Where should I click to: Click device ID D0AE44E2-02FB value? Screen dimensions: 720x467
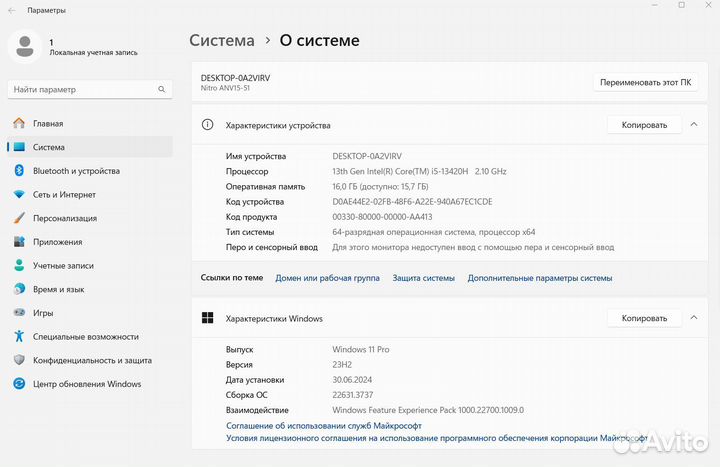tap(412, 202)
